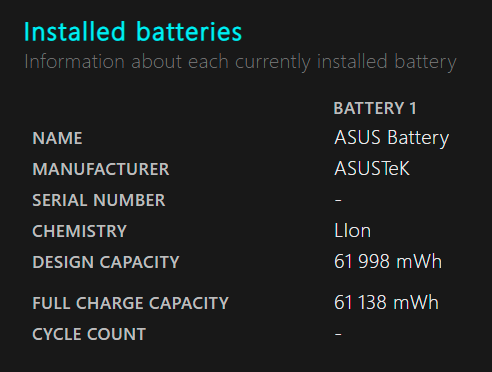This screenshot has width=492, height=372.
Task: Click the NAME row label
Action: [x=57, y=138]
